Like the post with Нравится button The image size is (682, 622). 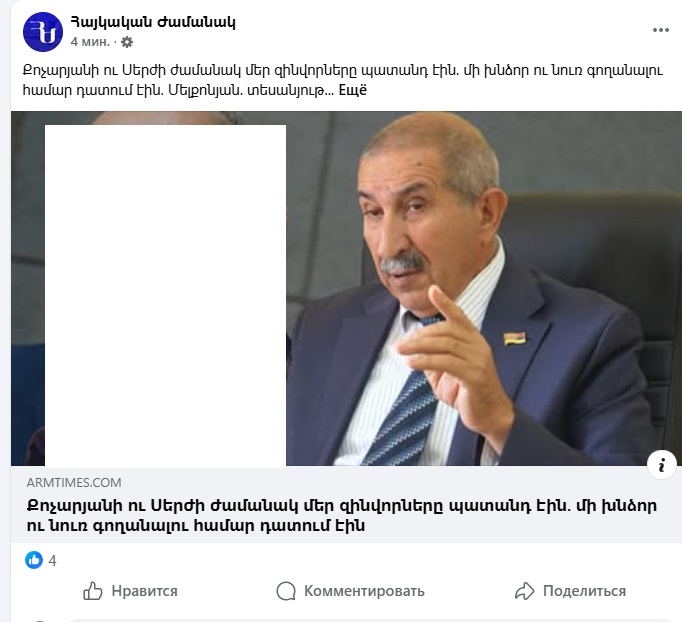point(130,591)
